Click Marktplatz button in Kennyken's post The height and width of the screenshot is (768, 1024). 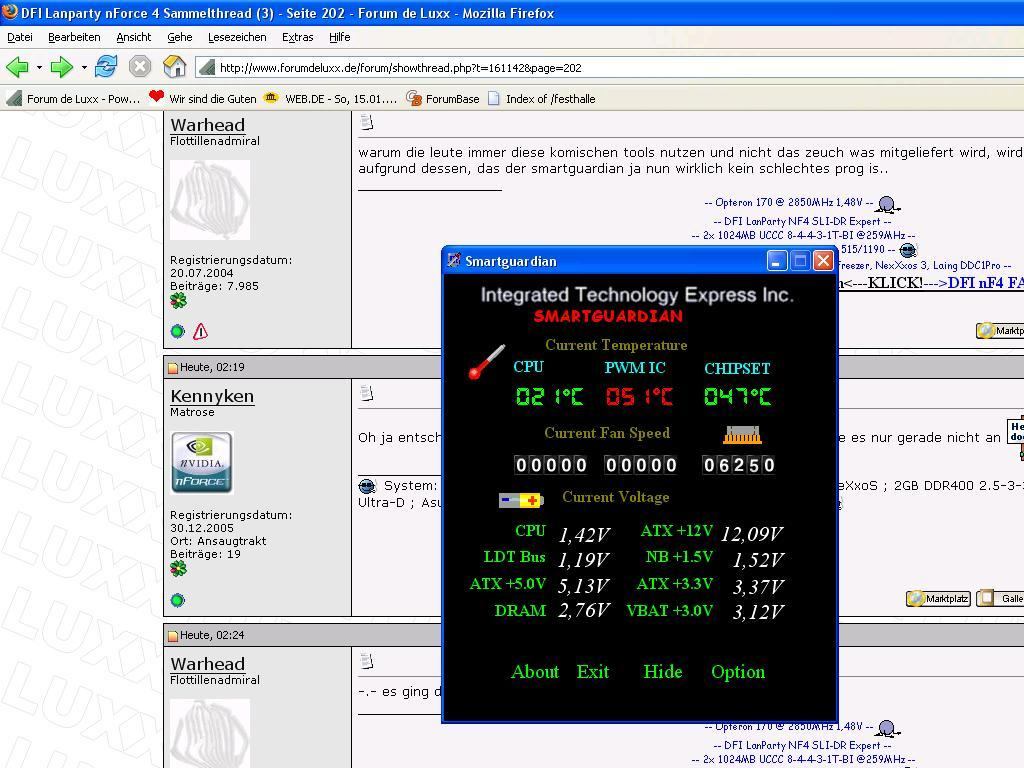coord(938,598)
